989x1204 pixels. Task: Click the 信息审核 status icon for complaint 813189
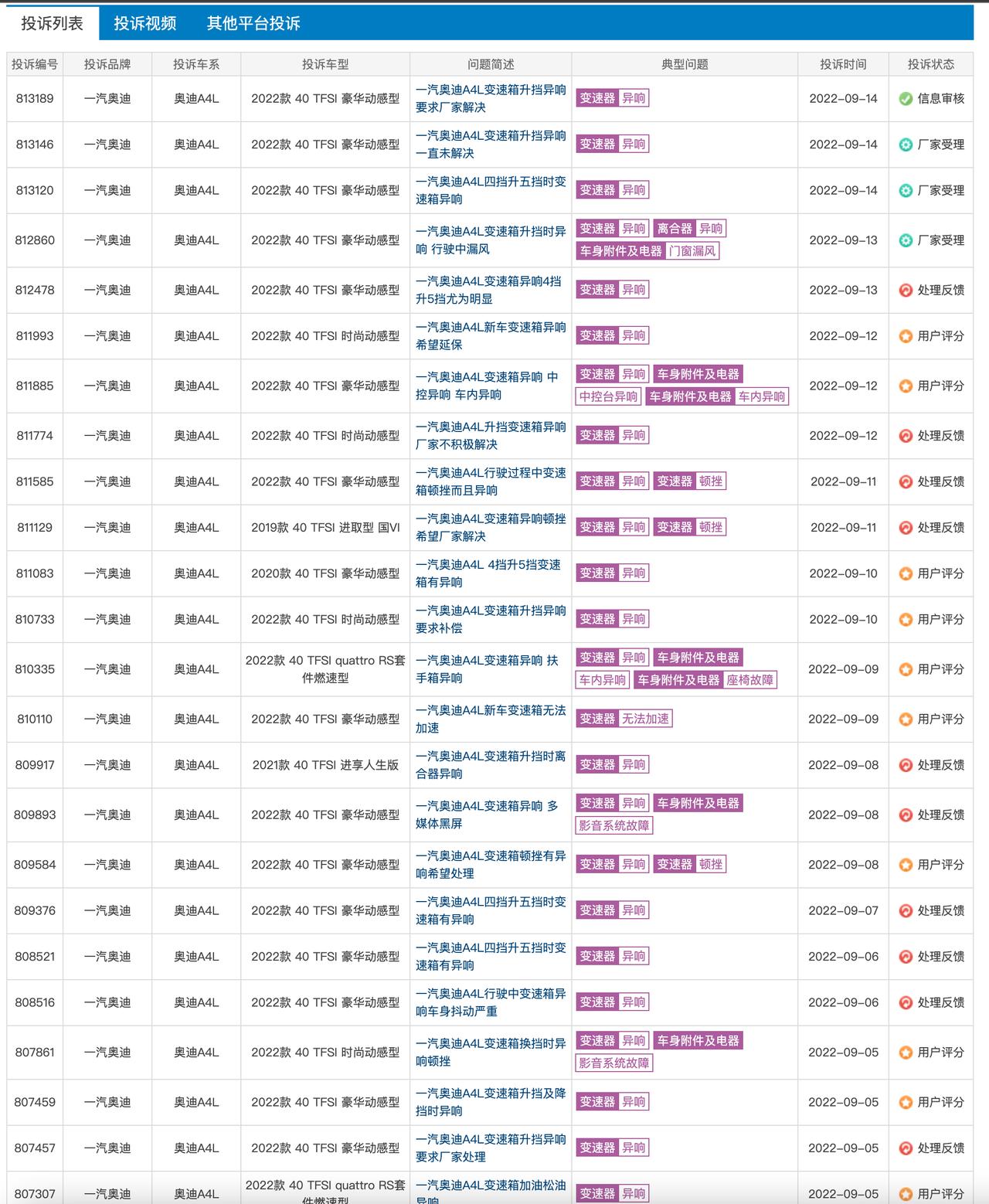906,99
